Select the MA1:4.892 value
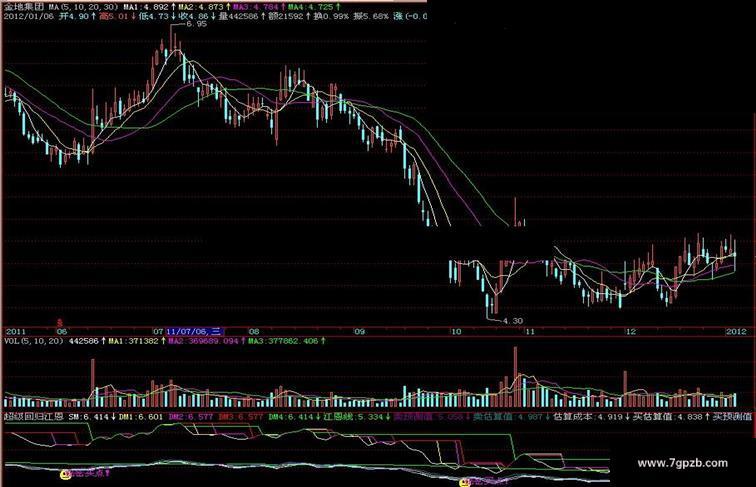 point(146,7)
